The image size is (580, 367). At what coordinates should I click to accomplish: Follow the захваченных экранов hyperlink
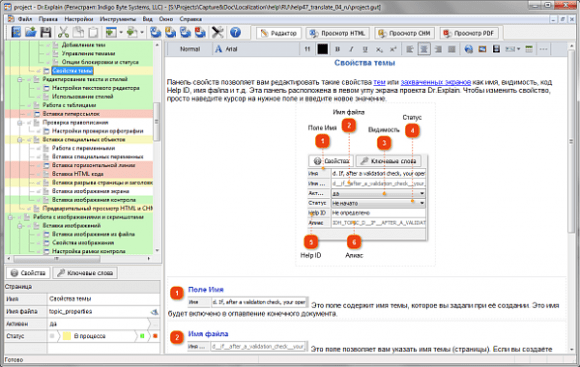coord(436,82)
